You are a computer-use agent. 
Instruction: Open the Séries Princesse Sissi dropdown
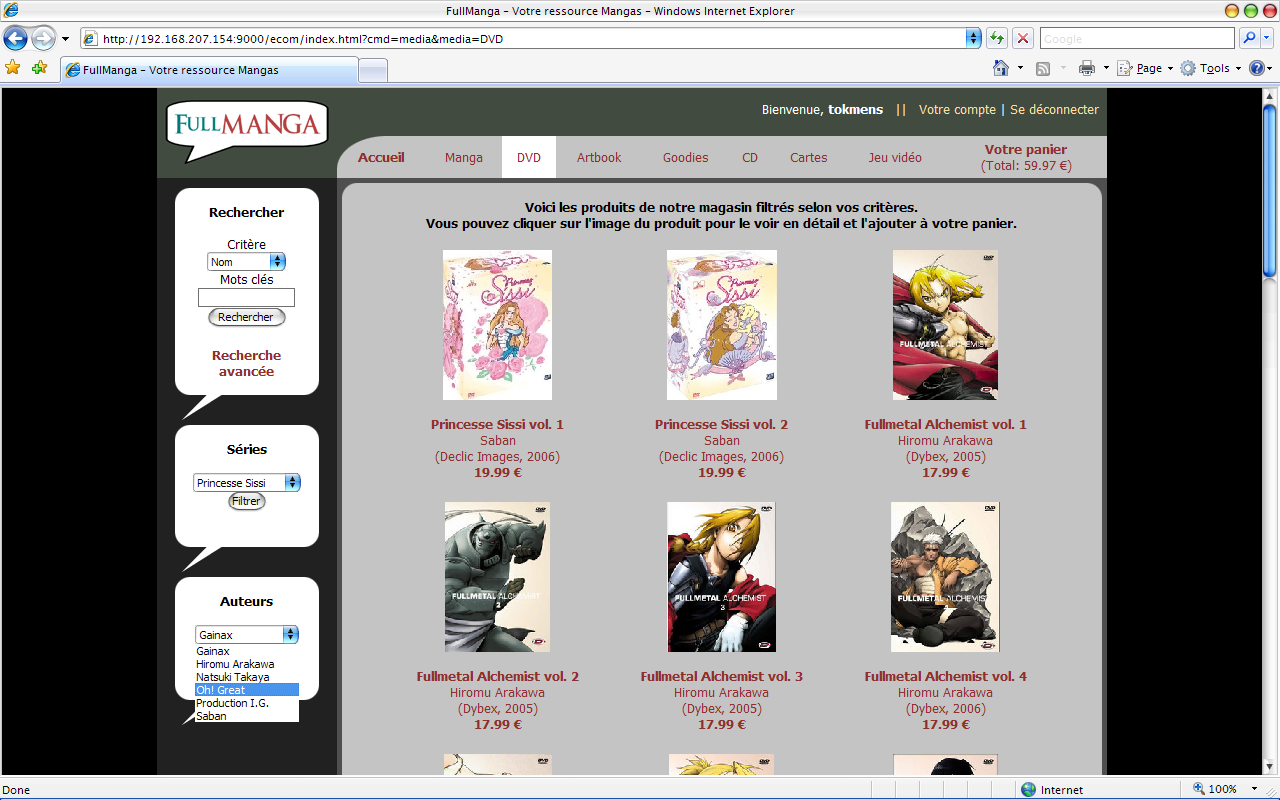pos(247,483)
